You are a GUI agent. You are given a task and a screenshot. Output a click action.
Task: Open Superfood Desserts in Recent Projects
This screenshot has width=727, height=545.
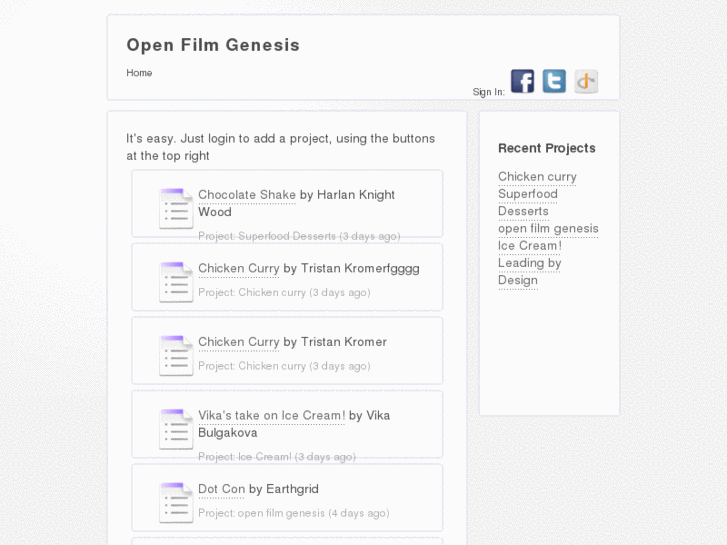528,203
